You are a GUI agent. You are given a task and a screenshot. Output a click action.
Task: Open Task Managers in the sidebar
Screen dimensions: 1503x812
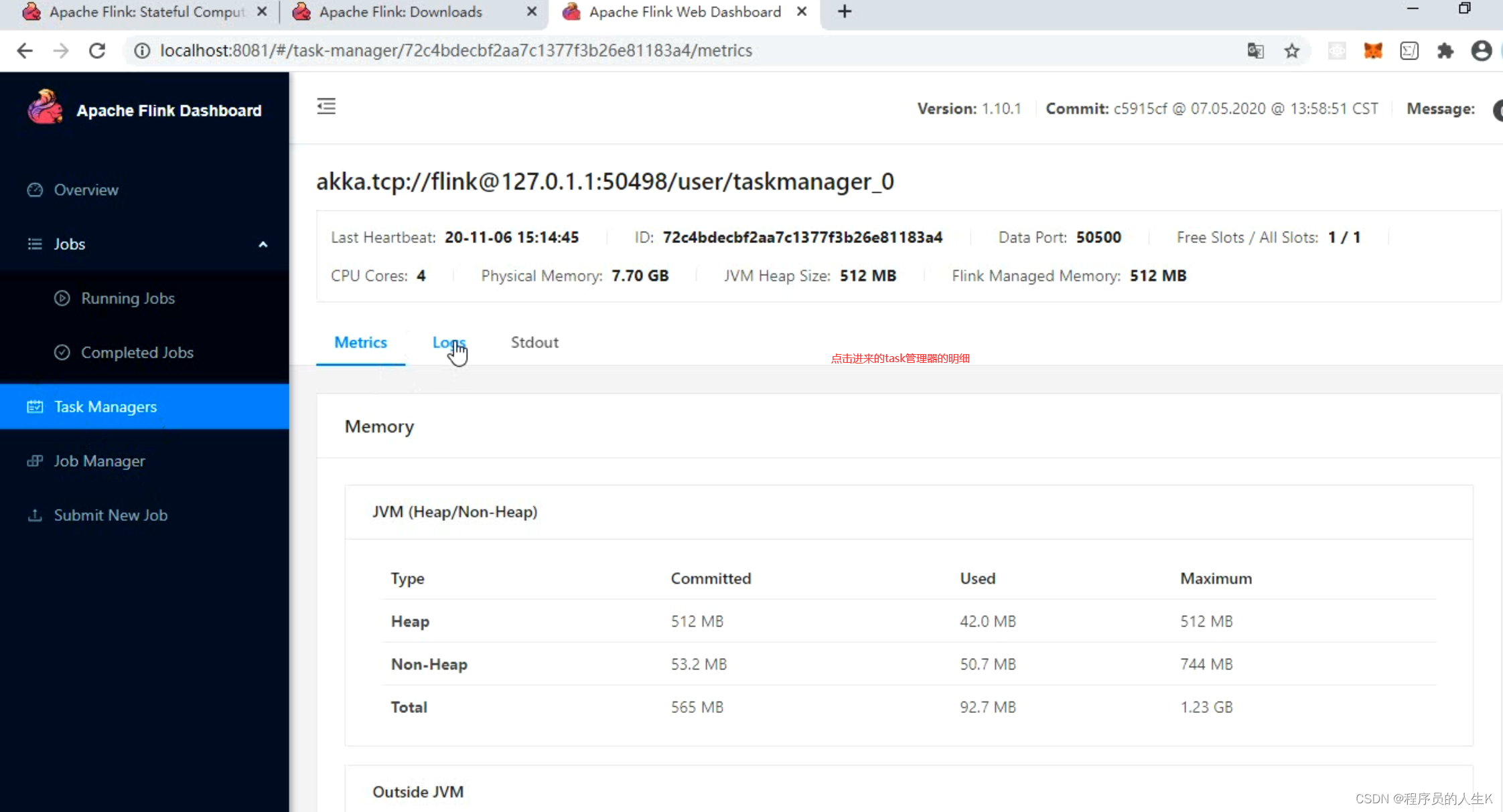click(x=105, y=407)
